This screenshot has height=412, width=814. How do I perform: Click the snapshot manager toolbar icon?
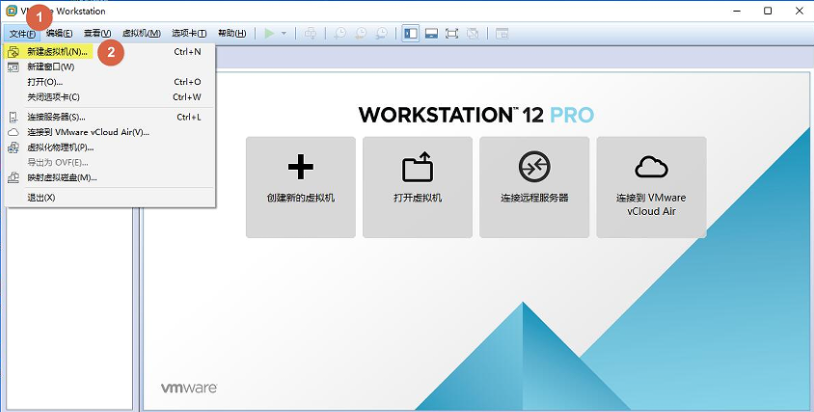(x=381, y=34)
